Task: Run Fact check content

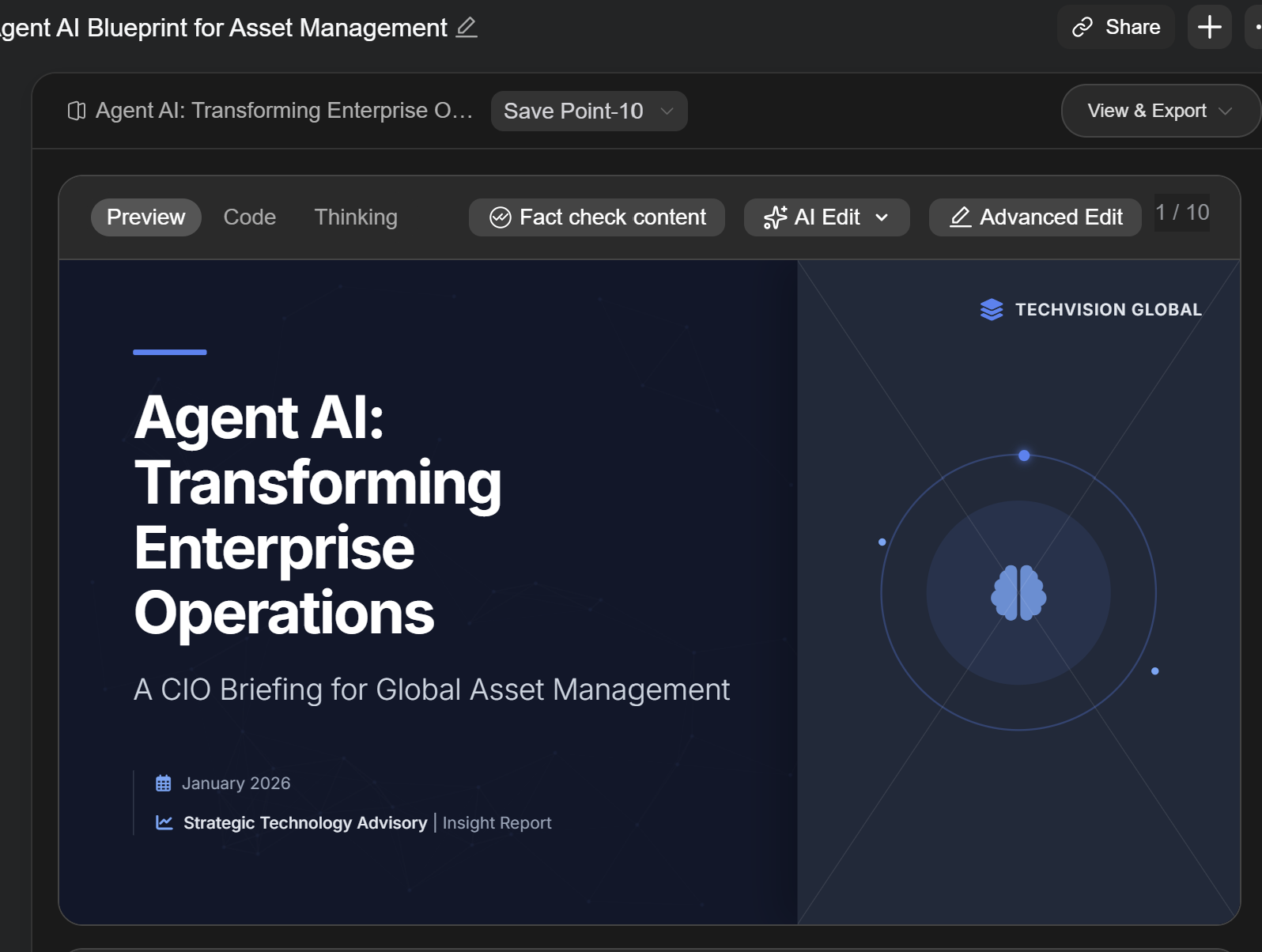Action: [597, 217]
